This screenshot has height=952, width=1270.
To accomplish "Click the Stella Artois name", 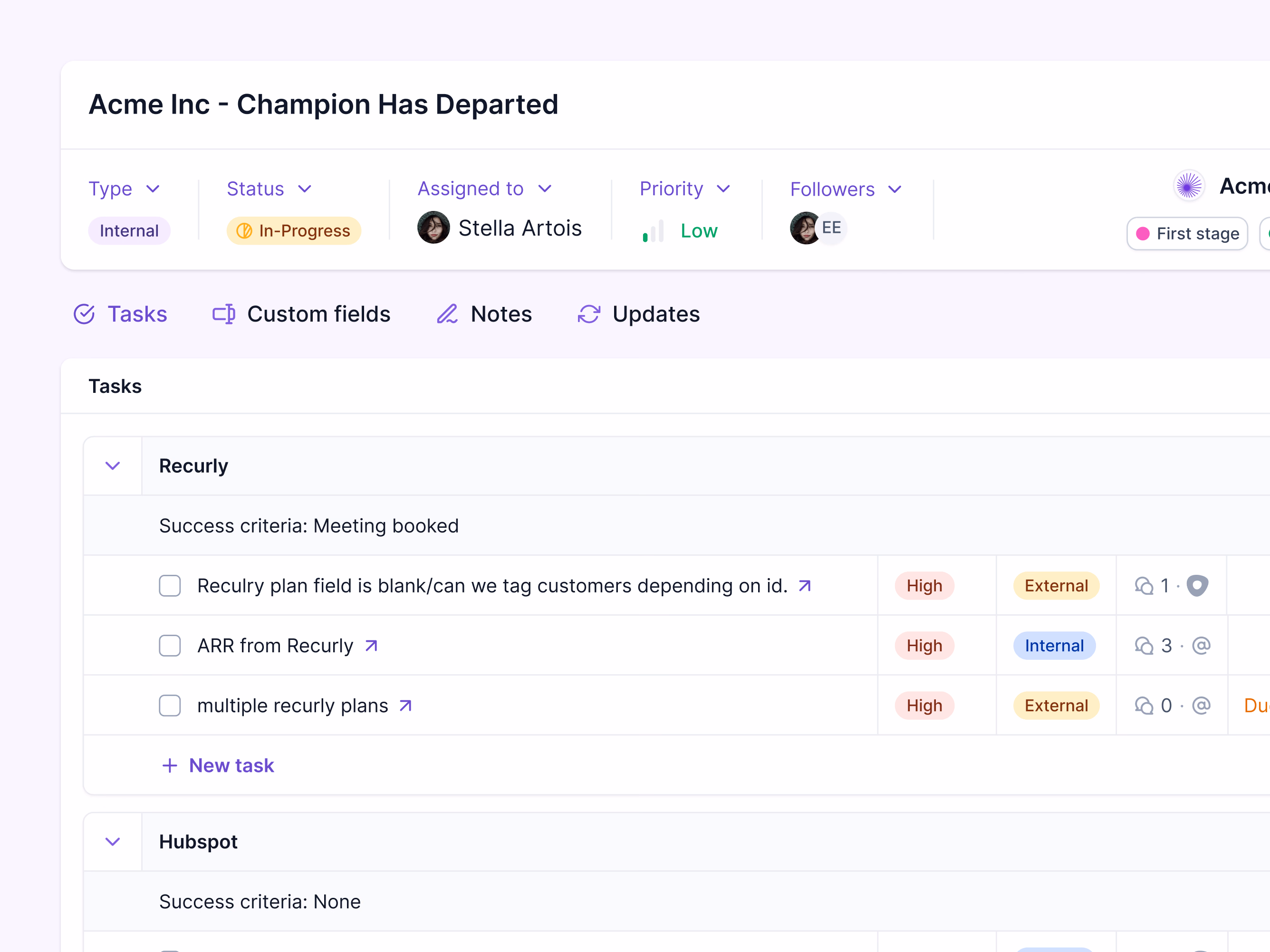I will click(520, 228).
